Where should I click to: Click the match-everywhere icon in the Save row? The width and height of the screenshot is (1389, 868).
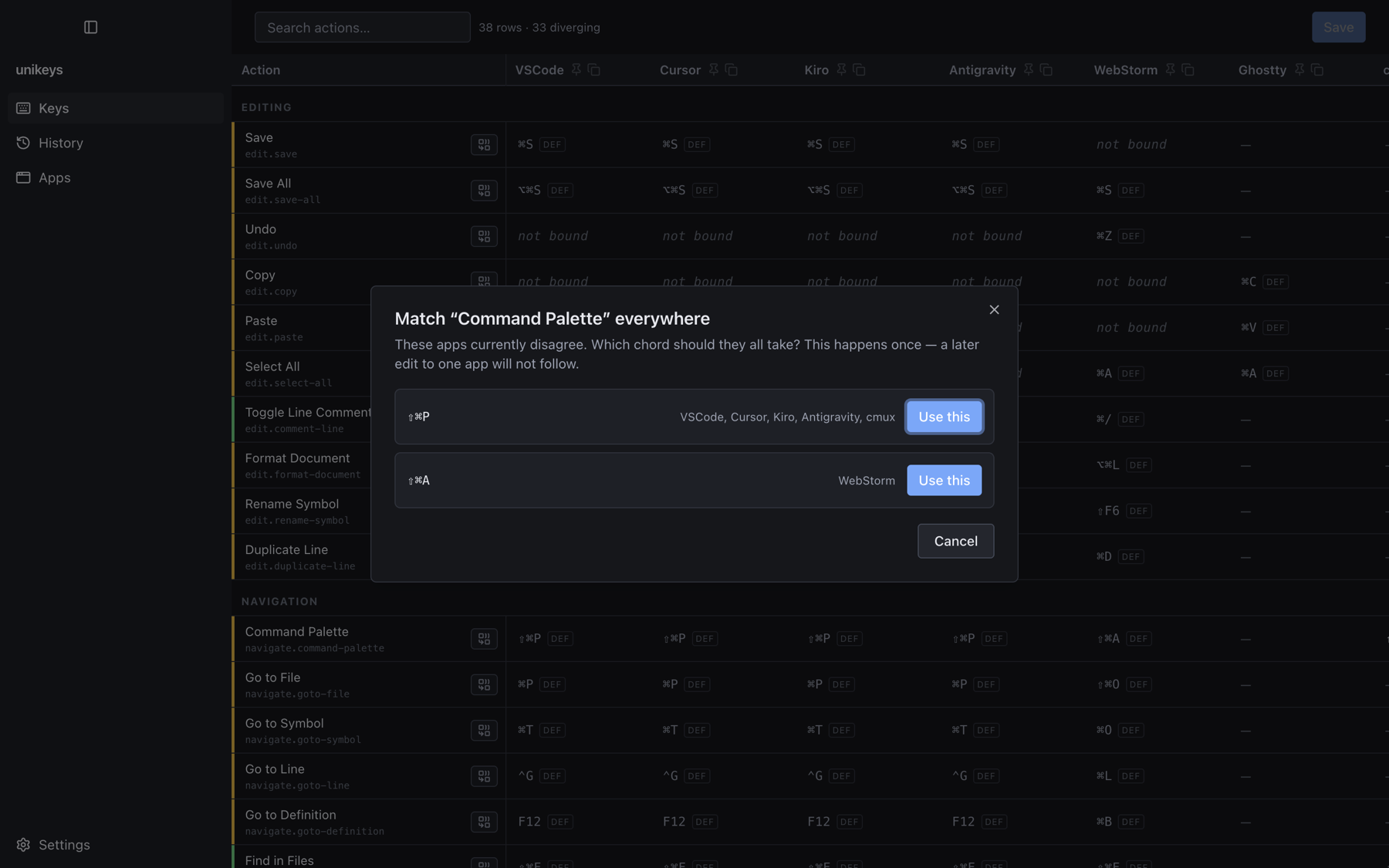click(484, 144)
